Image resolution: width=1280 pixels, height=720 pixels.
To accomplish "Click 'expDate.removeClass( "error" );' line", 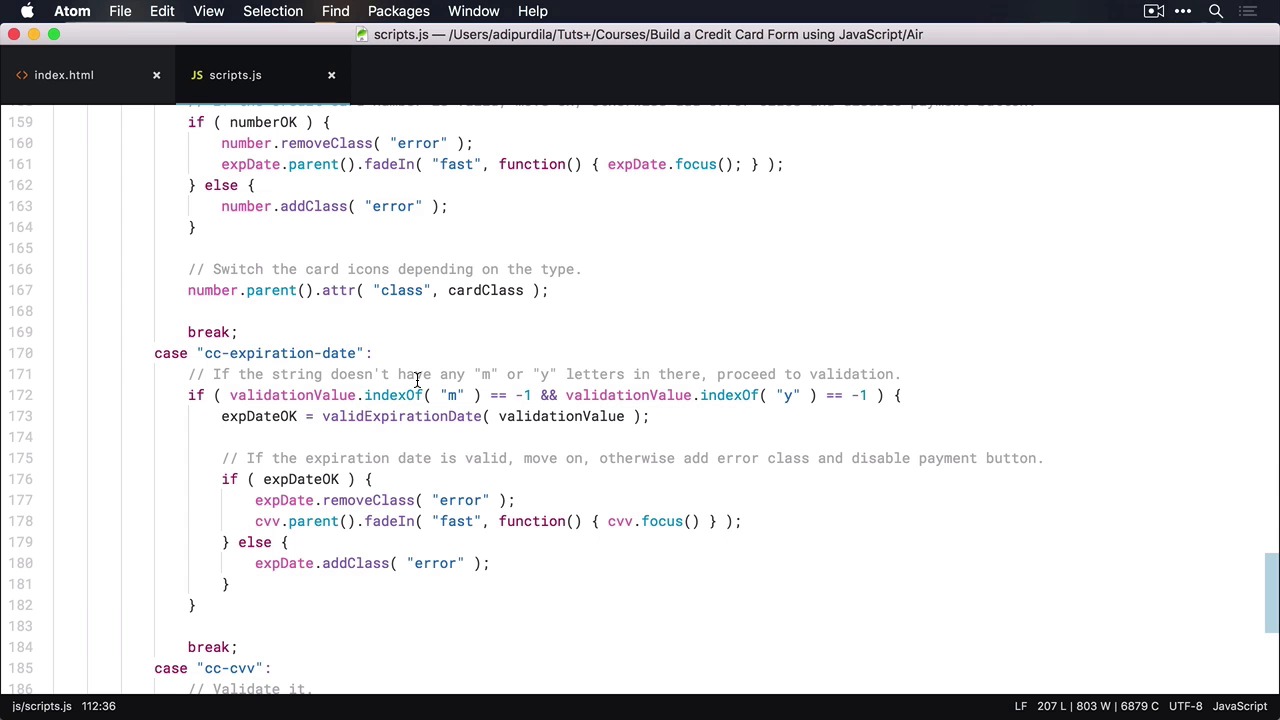I will (385, 500).
